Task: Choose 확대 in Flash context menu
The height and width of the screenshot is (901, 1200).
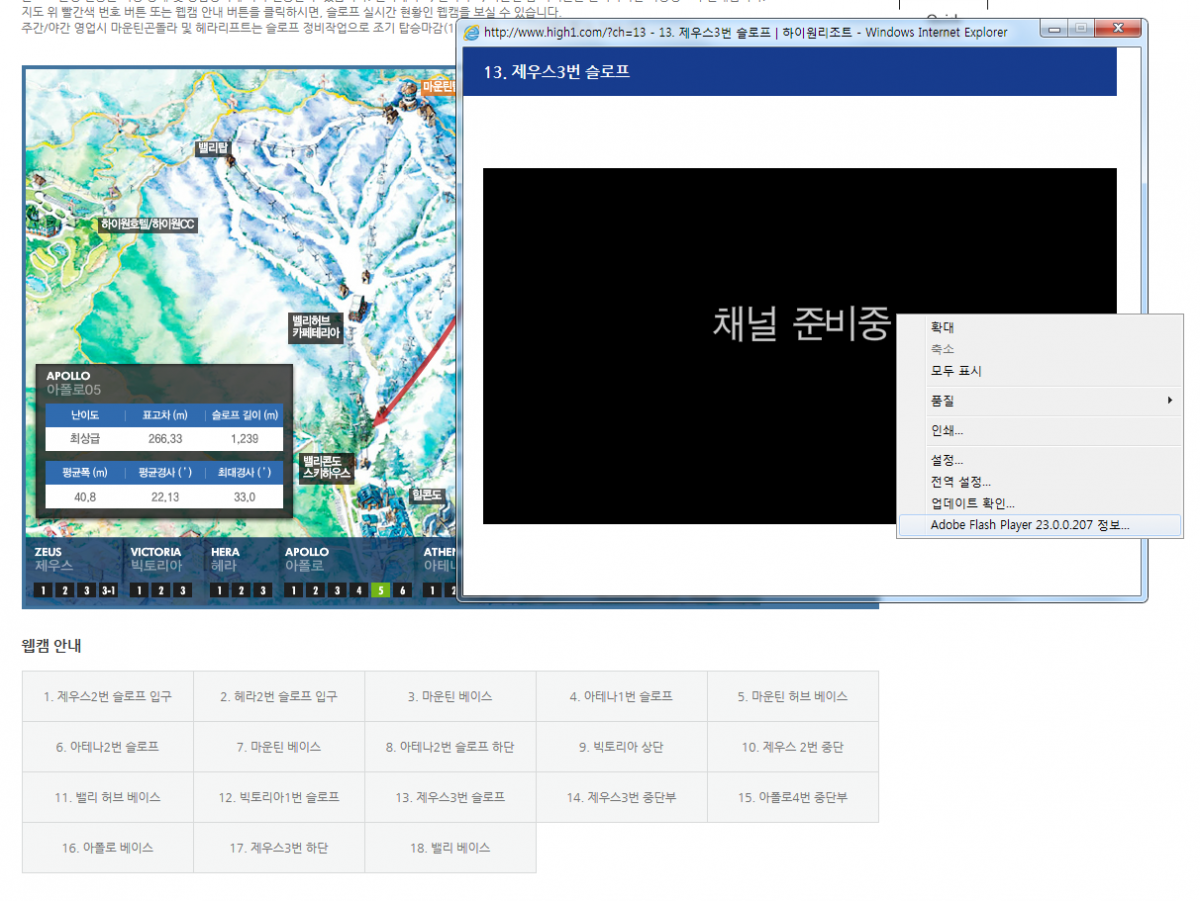Action: pyautogui.click(x=1040, y=327)
